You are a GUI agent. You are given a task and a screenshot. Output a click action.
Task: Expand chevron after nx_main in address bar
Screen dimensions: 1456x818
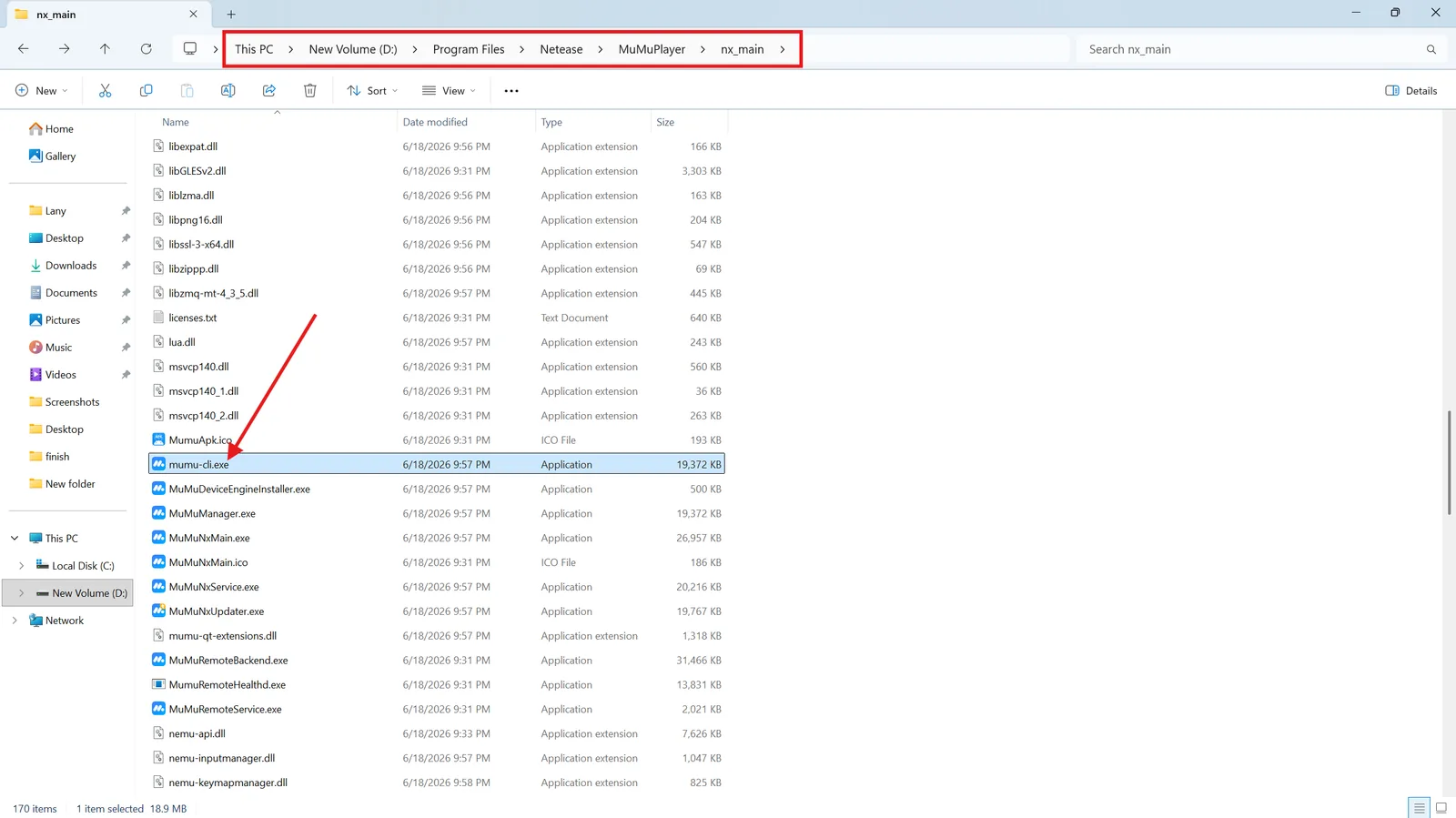coord(783,49)
